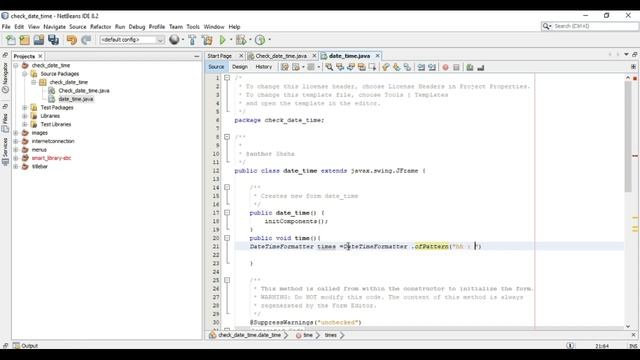This screenshot has height=360, width=640.
Task: Click the Stop Macro Recording icon
Action: (x=456, y=67)
